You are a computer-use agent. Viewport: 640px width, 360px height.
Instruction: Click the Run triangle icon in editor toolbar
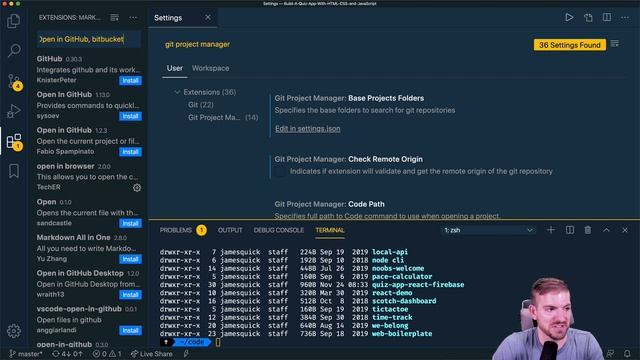tap(569, 18)
